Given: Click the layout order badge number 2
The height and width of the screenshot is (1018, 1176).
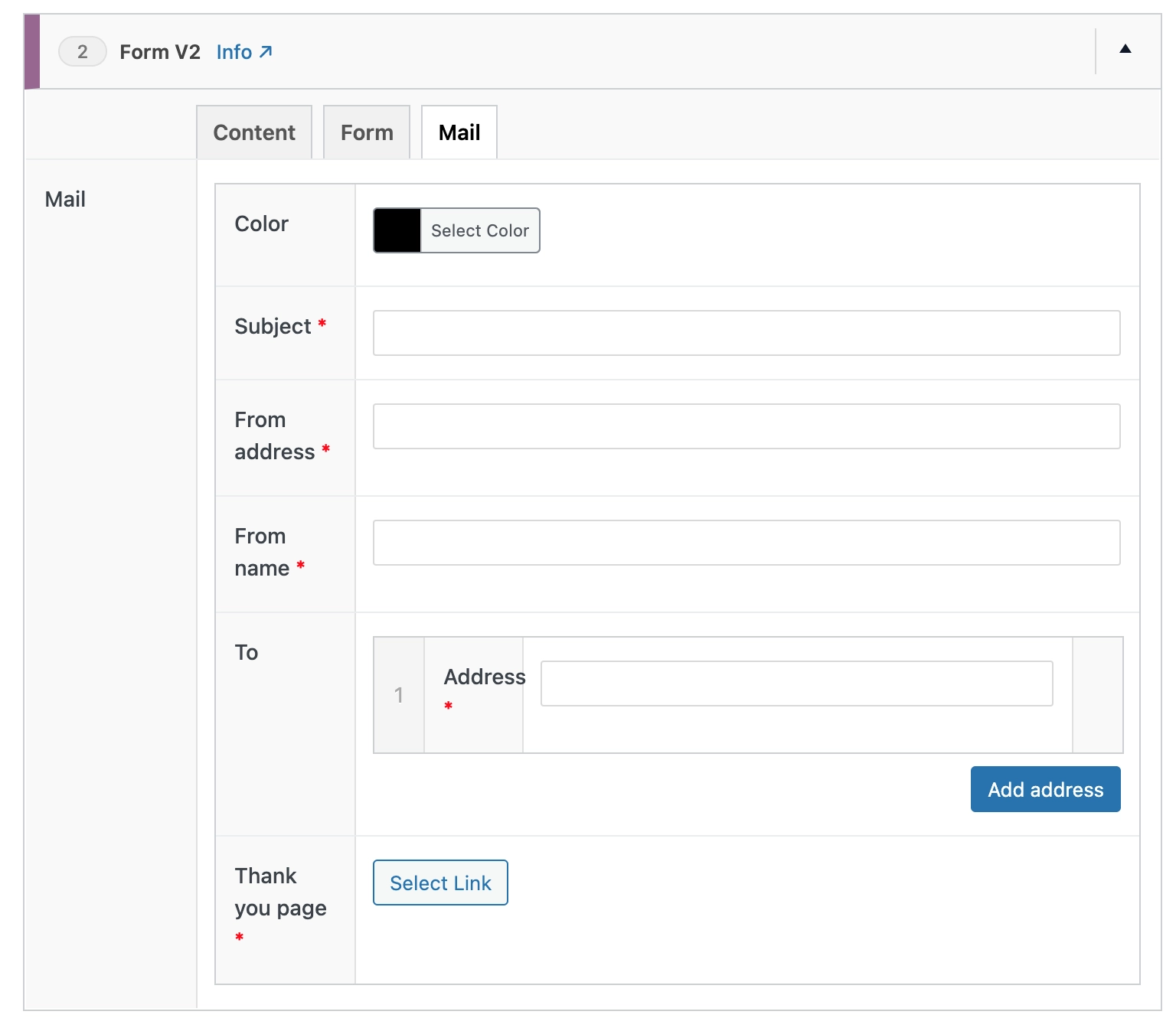Looking at the screenshot, I should [x=82, y=52].
